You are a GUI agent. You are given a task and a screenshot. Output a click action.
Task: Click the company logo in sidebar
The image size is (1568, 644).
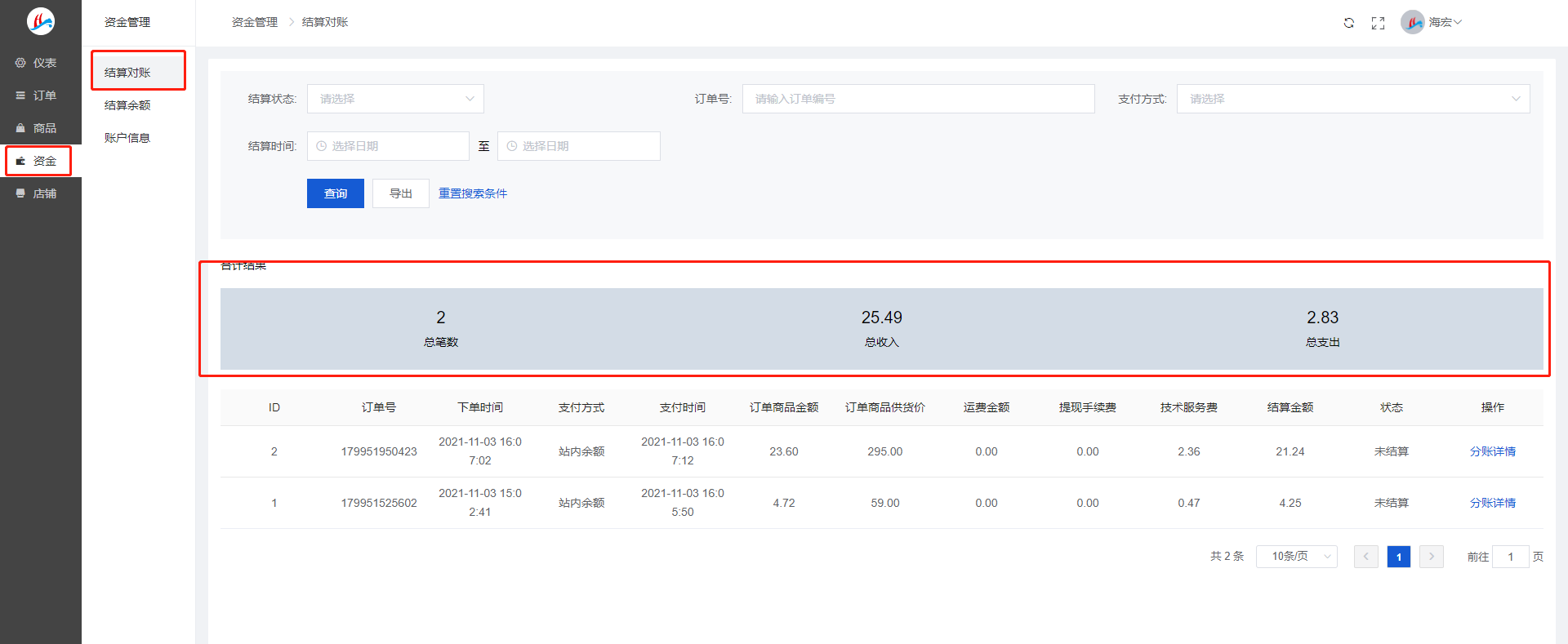click(40, 21)
